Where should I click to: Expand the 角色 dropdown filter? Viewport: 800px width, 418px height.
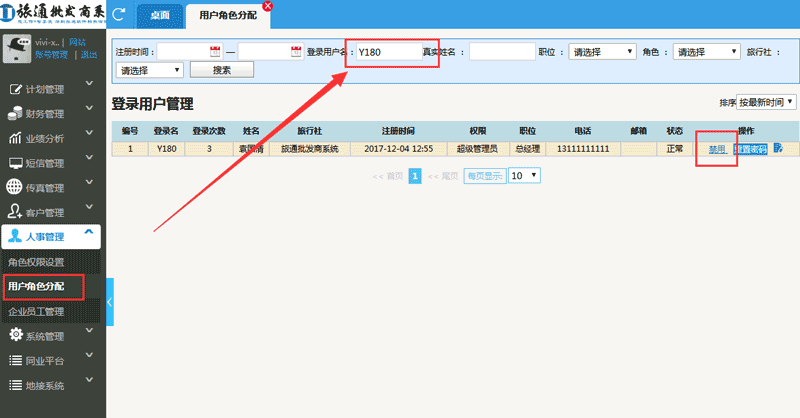(x=706, y=51)
